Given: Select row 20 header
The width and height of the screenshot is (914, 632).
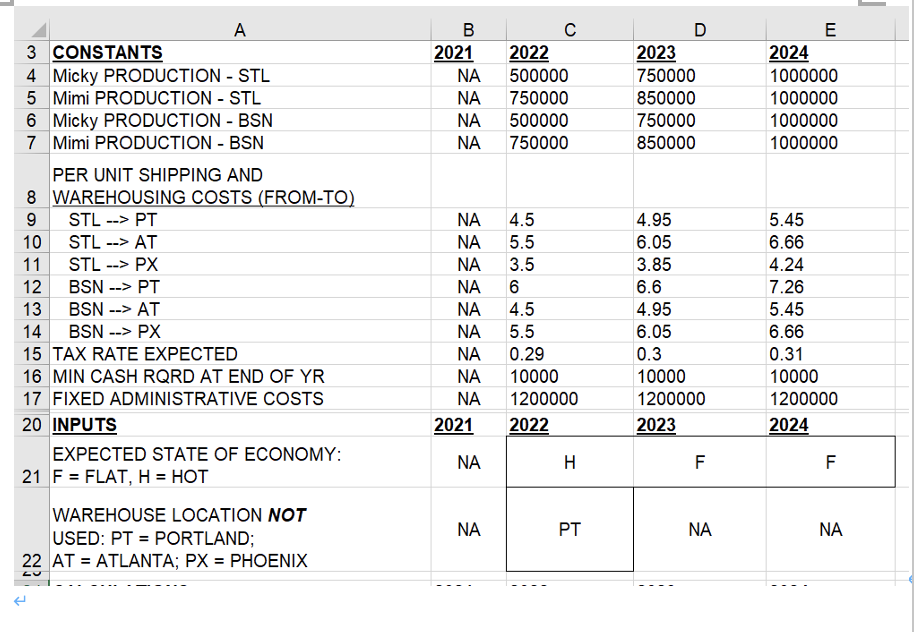Looking at the screenshot, I should pyautogui.click(x=30, y=426).
